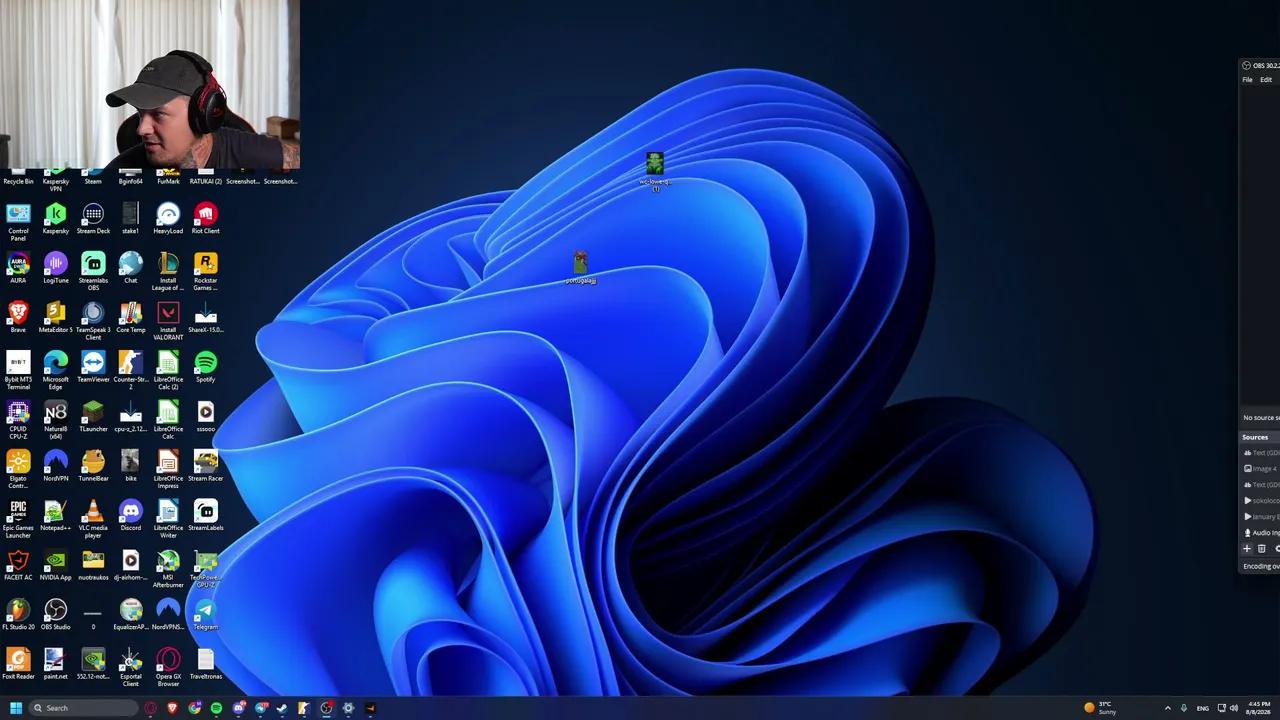Select the paint.net desktop icon
This screenshot has height=720, width=1280.
[x=55, y=664]
